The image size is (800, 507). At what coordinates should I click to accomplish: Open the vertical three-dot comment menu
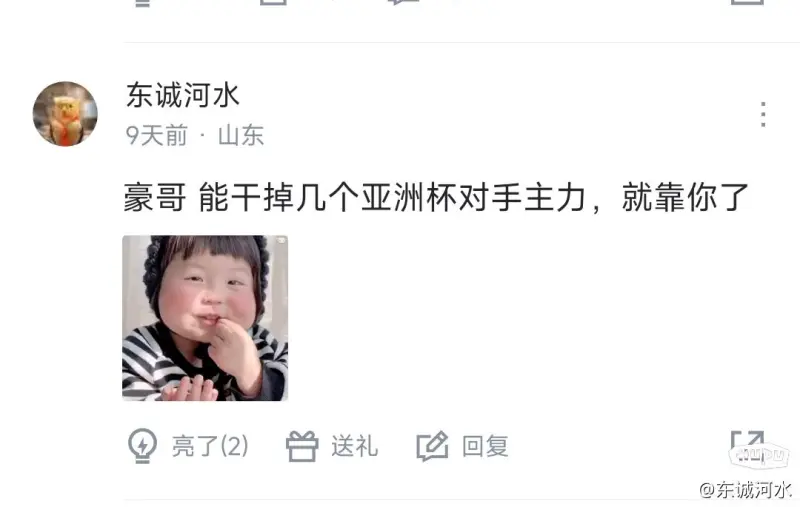tap(763, 114)
